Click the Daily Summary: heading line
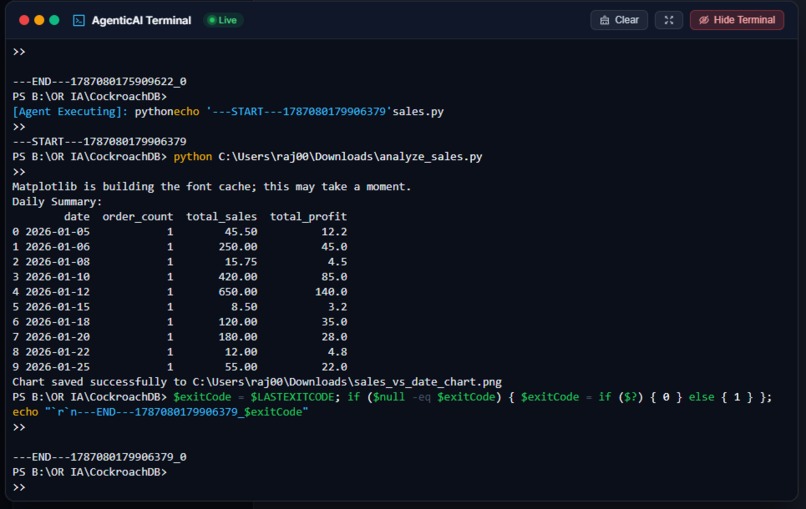The width and height of the screenshot is (806, 509). (x=57, y=202)
